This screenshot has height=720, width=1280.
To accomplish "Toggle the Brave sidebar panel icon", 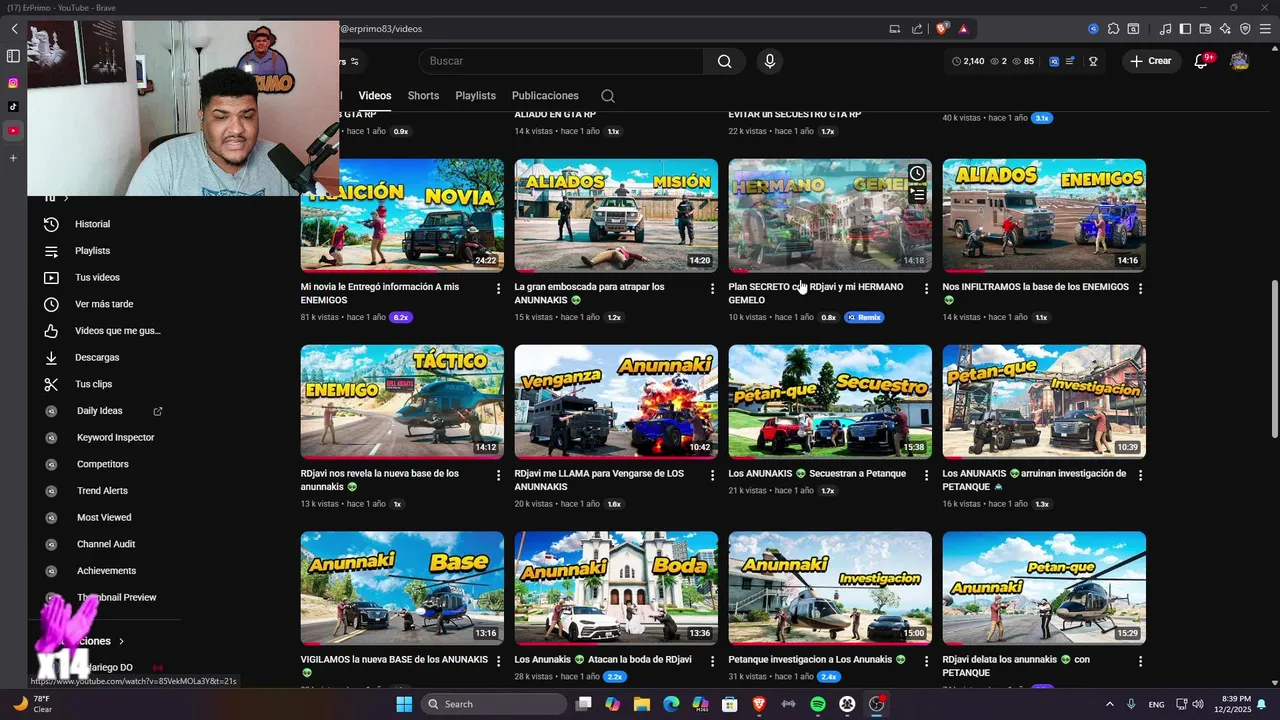I will (x=1185, y=29).
